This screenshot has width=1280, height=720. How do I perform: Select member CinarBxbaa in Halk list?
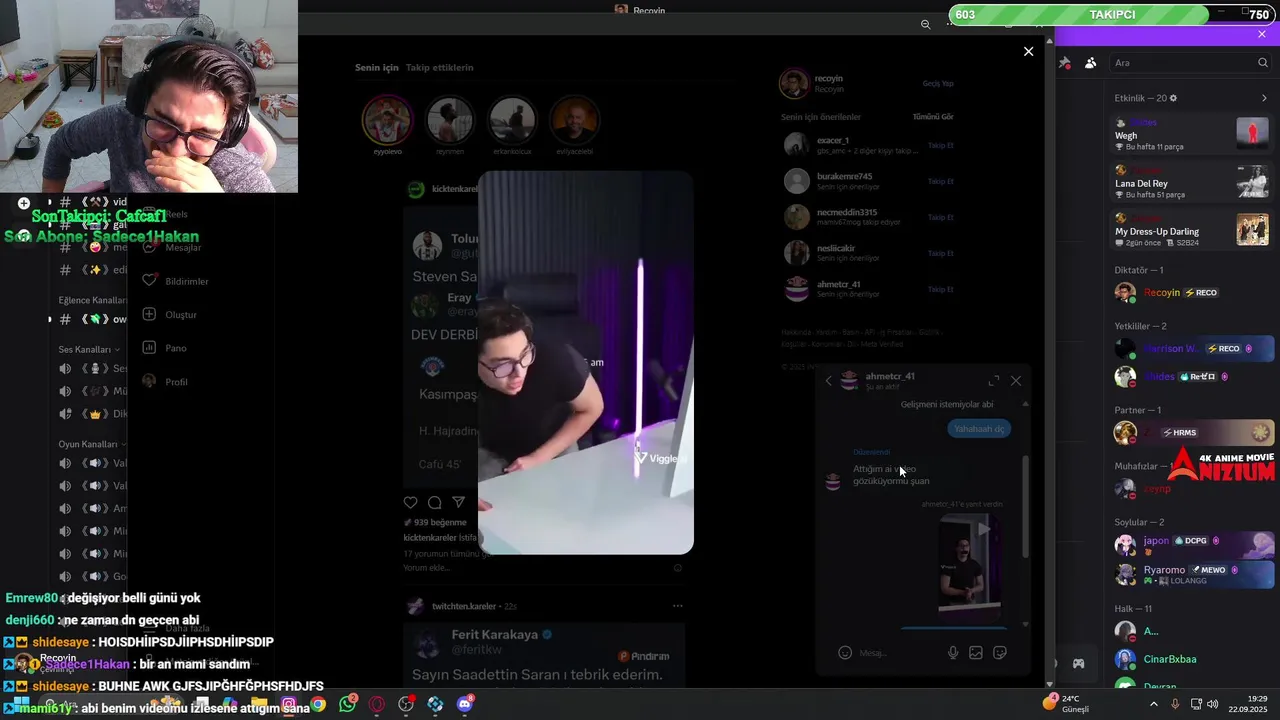pos(1191,659)
